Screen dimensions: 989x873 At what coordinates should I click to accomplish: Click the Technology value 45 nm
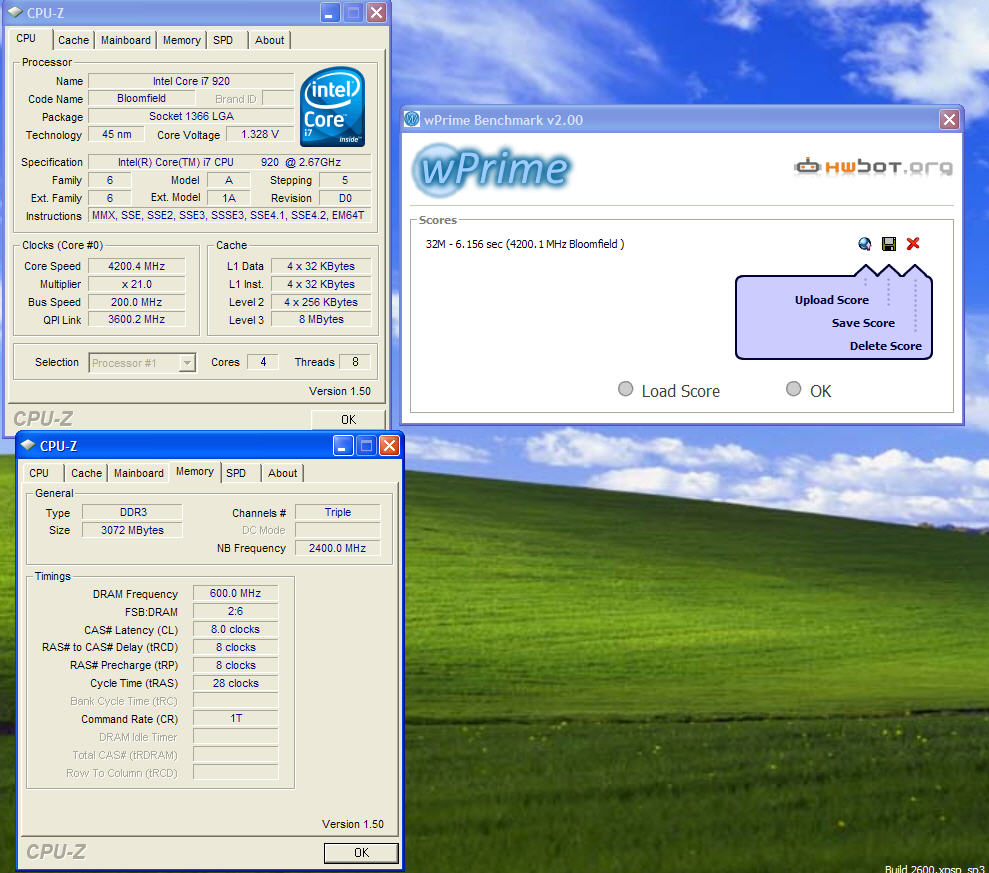[x=117, y=134]
